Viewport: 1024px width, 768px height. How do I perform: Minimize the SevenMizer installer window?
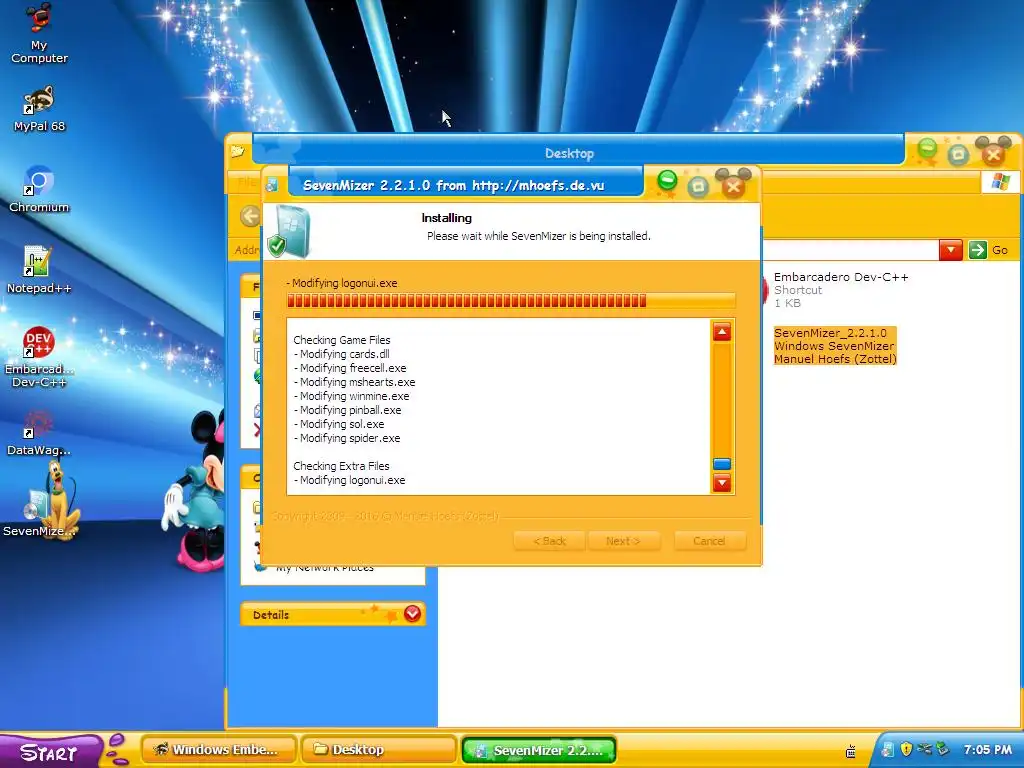pos(667,181)
